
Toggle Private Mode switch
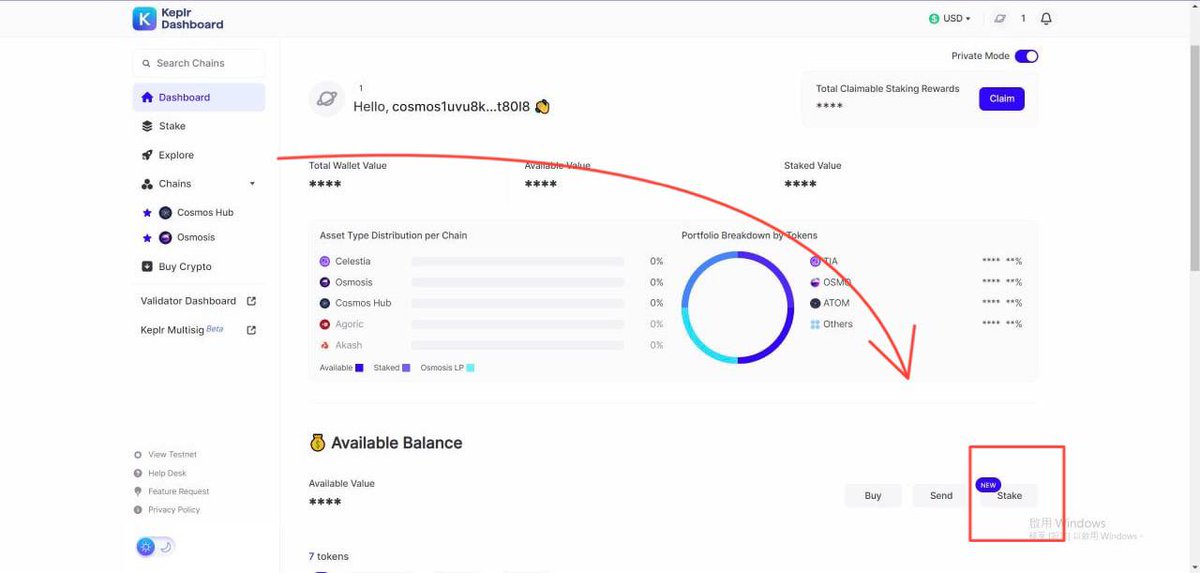tap(1026, 56)
